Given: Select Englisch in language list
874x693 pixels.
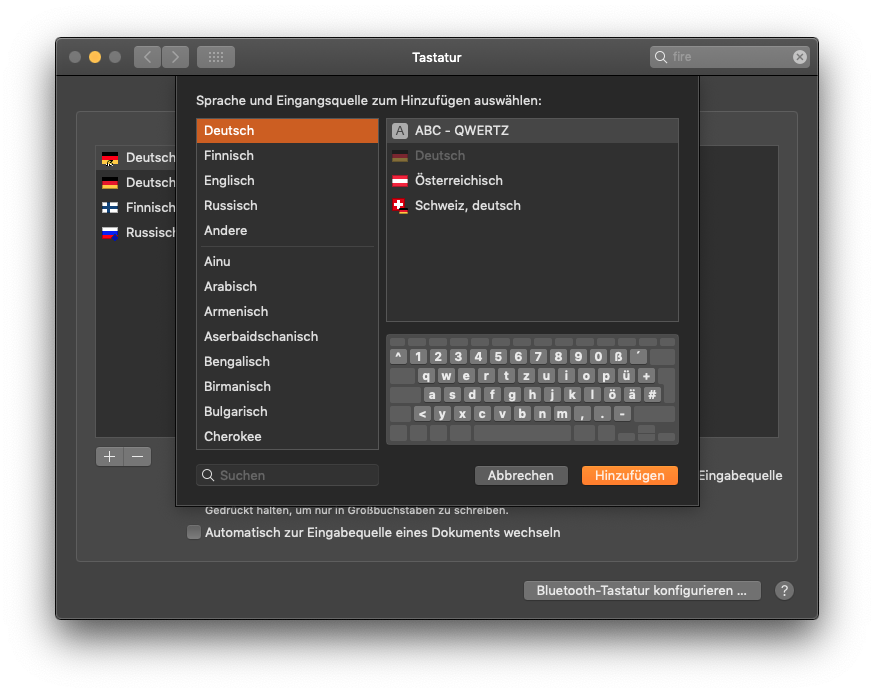Looking at the screenshot, I should (229, 181).
